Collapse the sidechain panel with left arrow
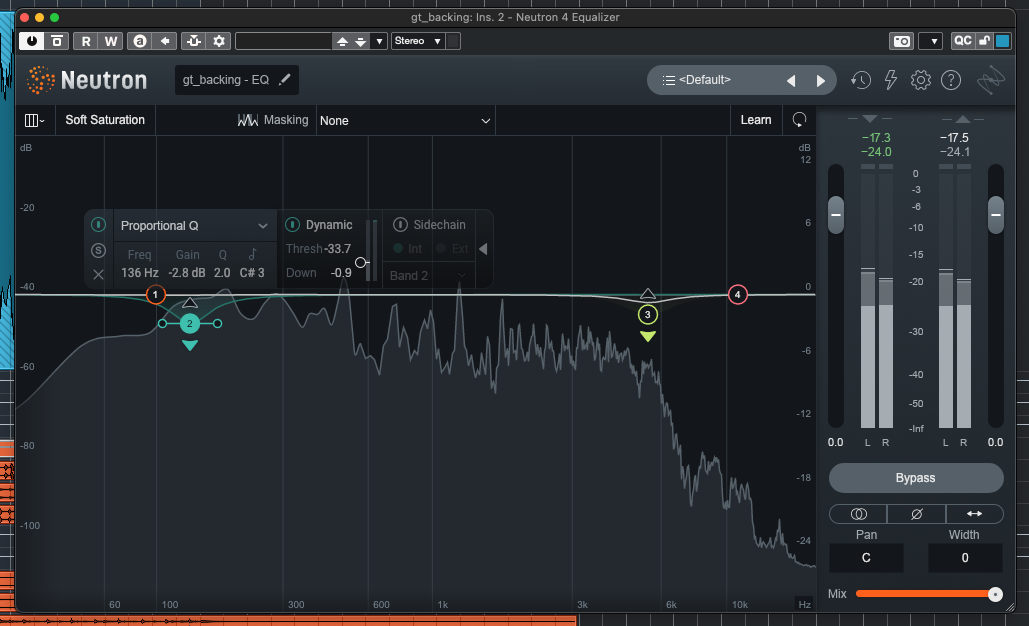 coord(483,249)
